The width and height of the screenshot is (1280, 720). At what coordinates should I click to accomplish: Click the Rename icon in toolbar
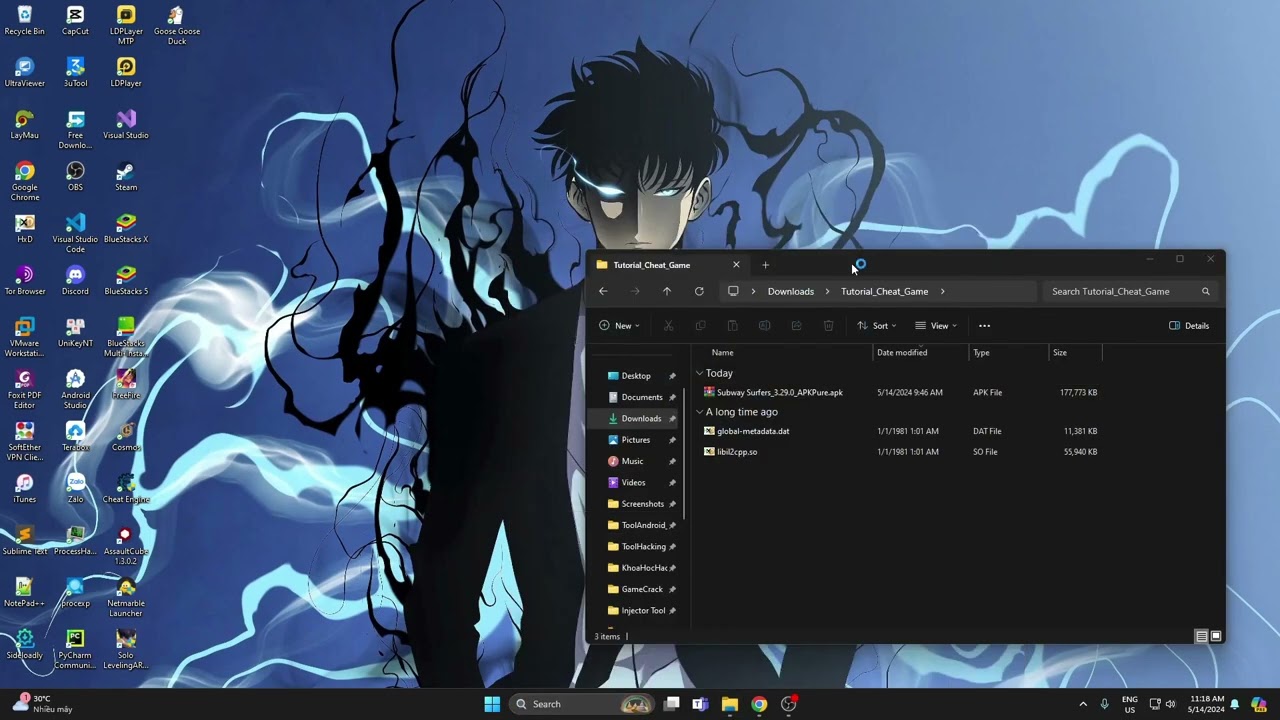pyautogui.click(x=764, y=325)
